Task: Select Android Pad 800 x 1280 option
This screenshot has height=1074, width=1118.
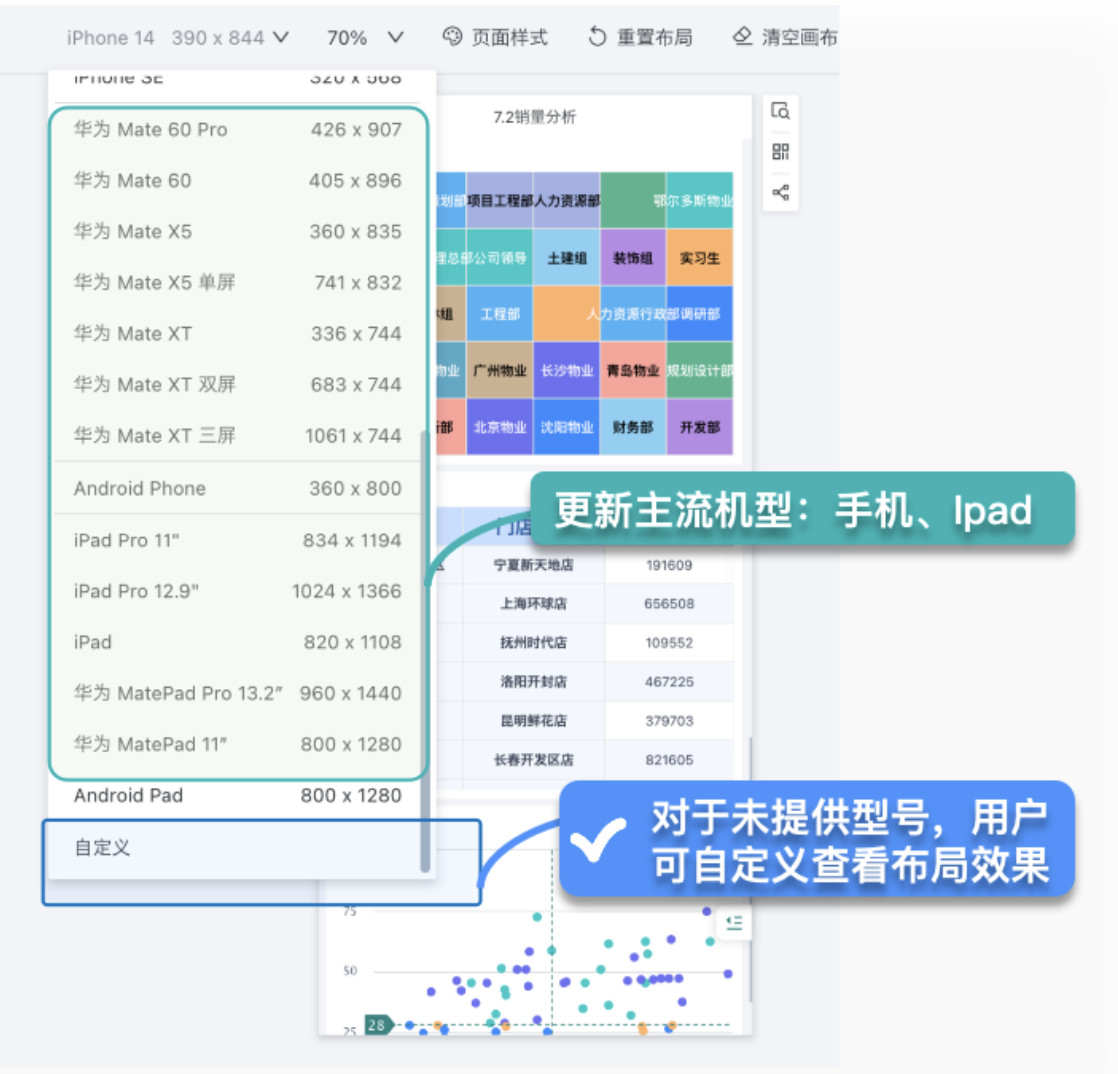Action: (238, 796)
